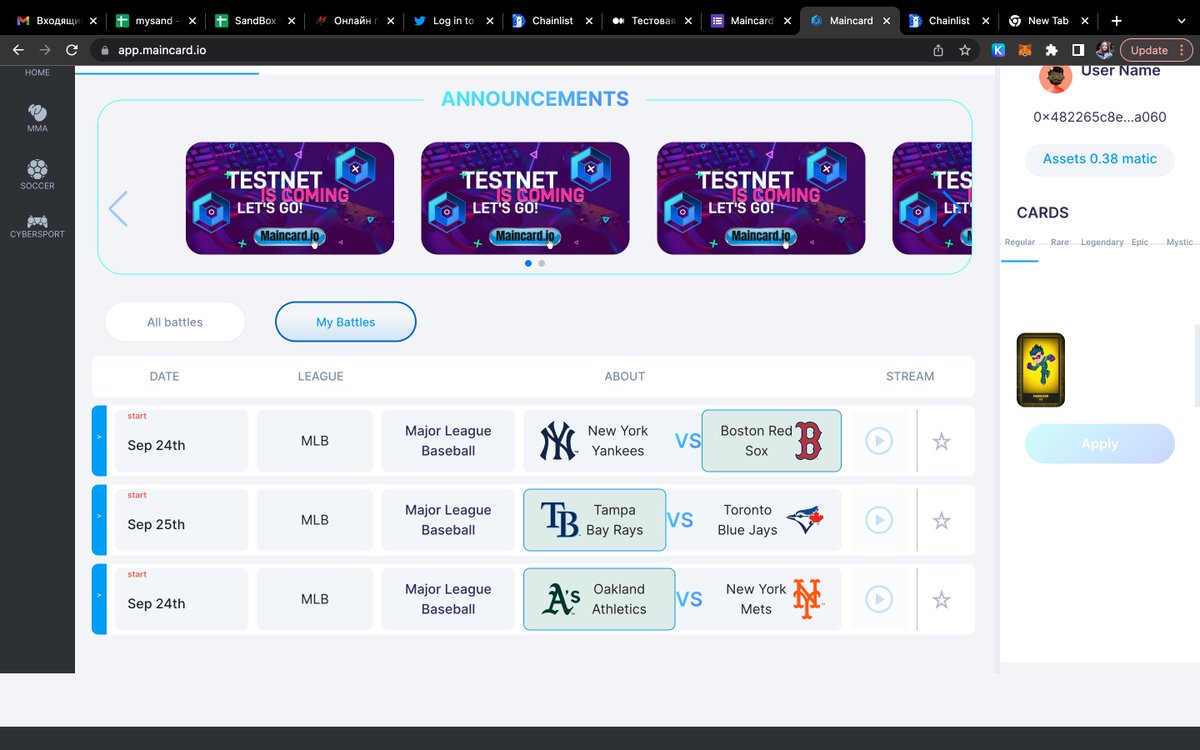
Task: Pick the Oakland Athletics team
Action: [599, 599]
